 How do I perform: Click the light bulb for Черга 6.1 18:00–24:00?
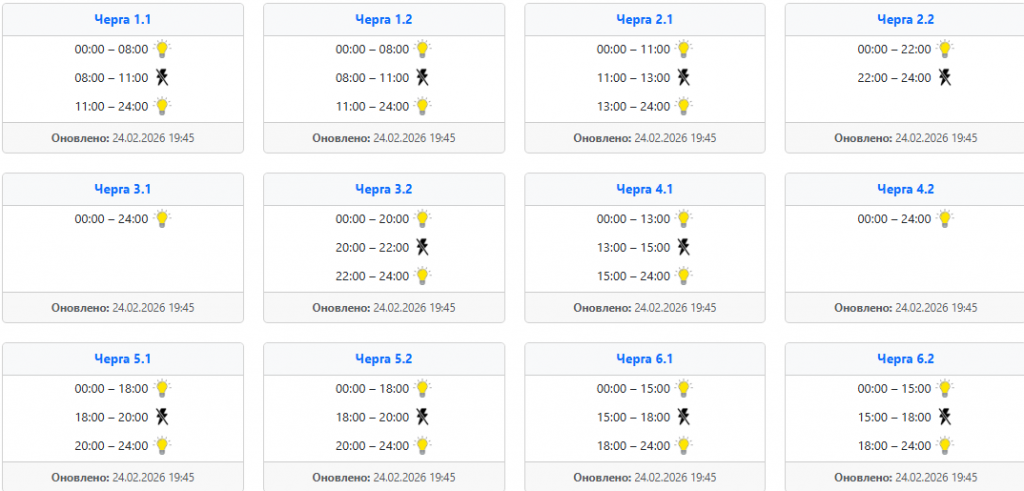tap(684, 446)
